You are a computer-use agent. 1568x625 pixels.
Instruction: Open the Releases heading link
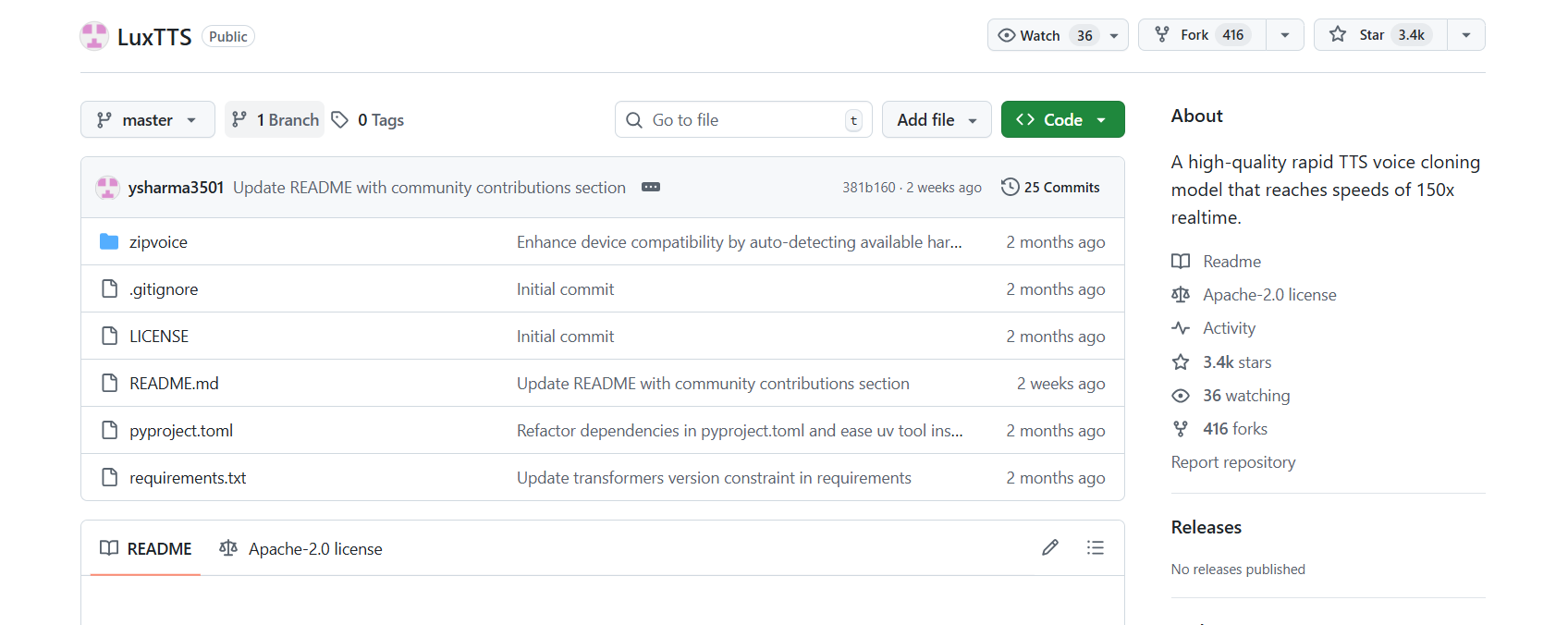1207,527
